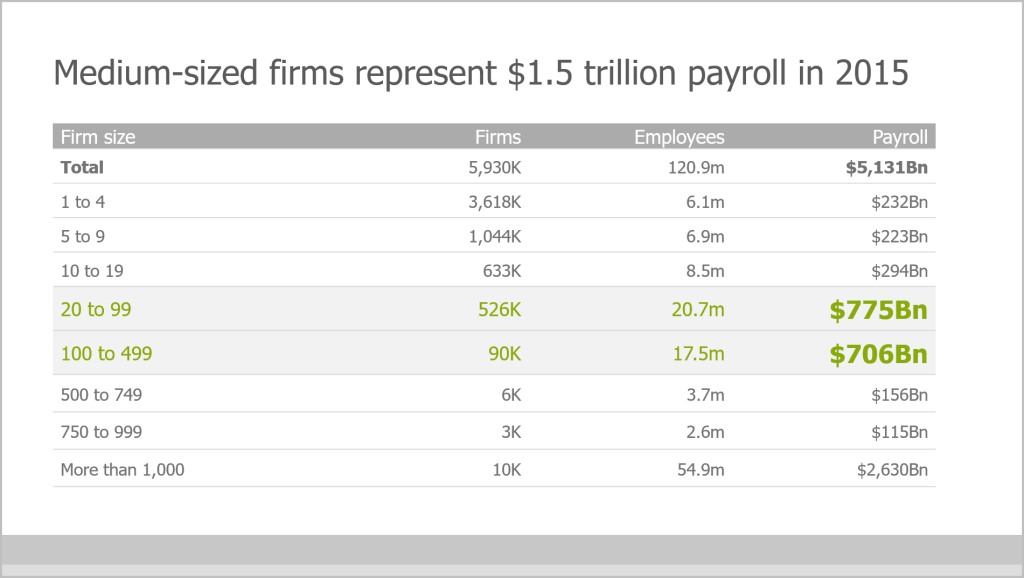Screen dimensions: 1024x578
Task: Select the $115Bn payroll cell
Action: [898, 432]
